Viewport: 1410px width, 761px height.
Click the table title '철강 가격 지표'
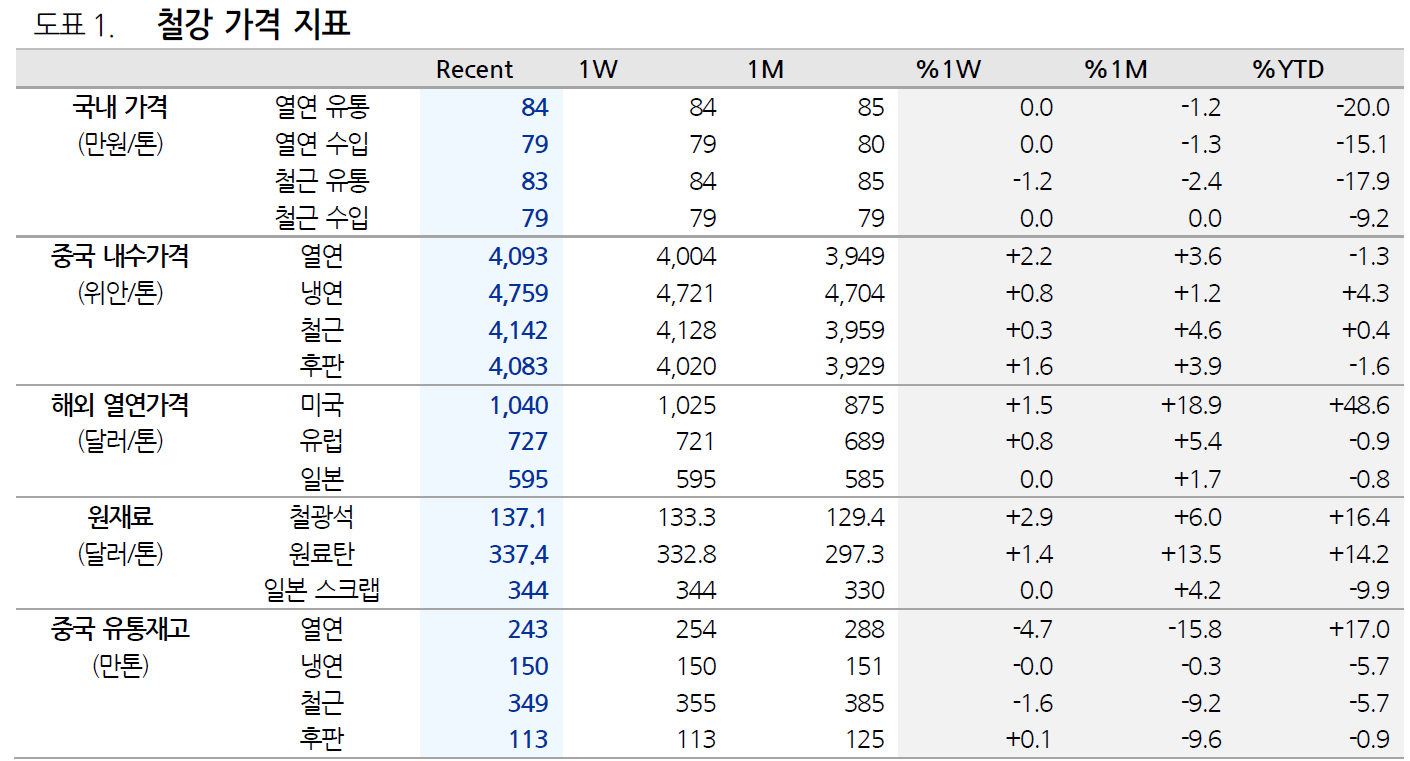[253, 23]
